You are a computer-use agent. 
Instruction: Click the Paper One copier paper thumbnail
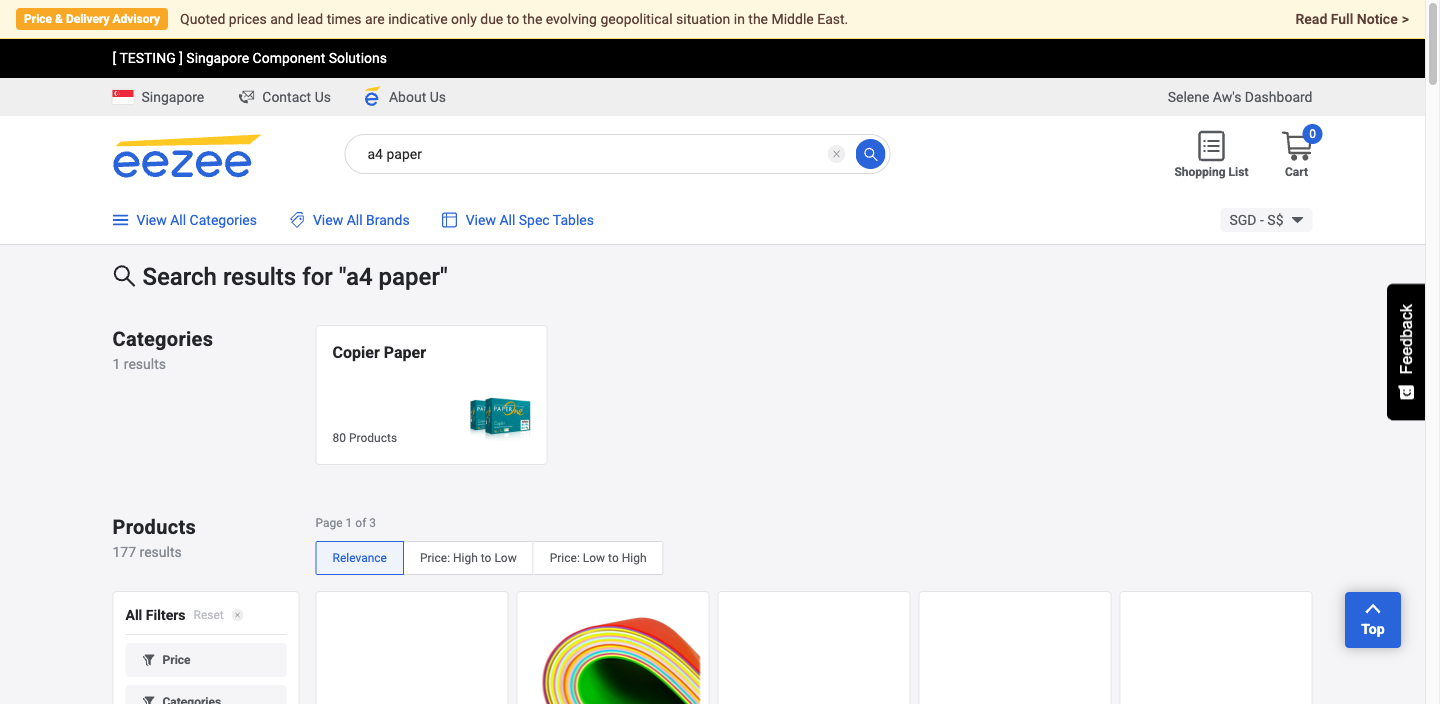[500, 417]
